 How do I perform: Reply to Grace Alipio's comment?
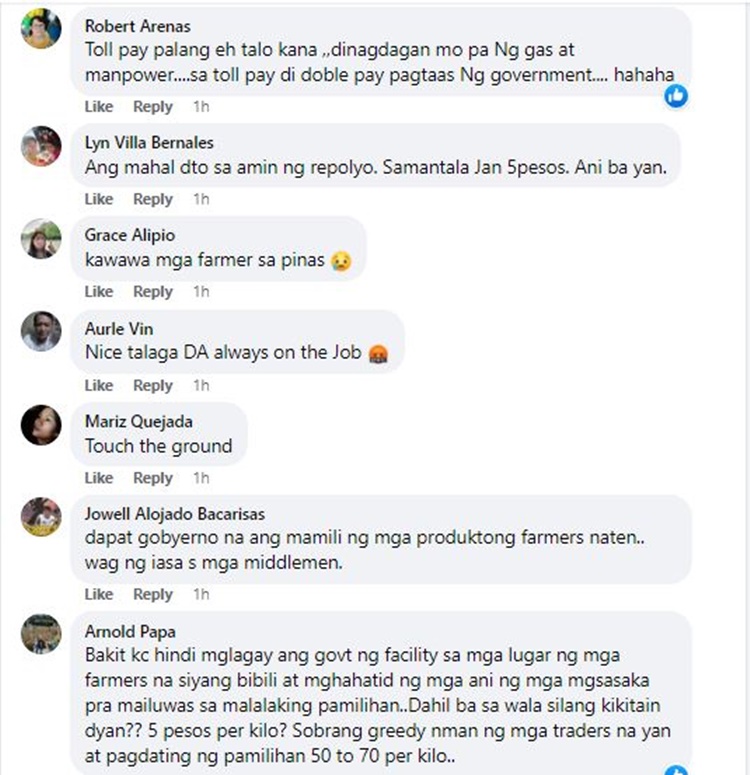click(x=153, y=292)
